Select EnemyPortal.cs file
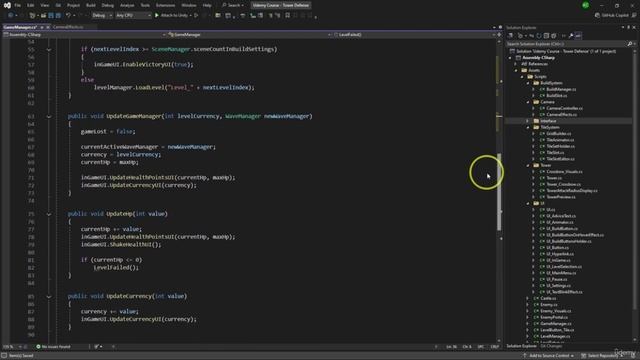The width and height of the screenshot is (640, 360). (x=553, y=317)
